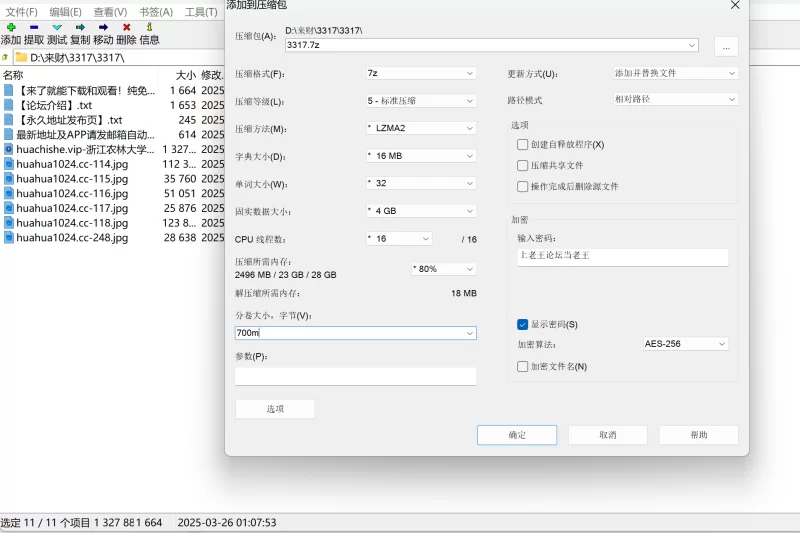This screenshot has height=533, width=800.
Task: Open the 工具(T) menu
Action: pyautogui.click(x=201, y=12)
